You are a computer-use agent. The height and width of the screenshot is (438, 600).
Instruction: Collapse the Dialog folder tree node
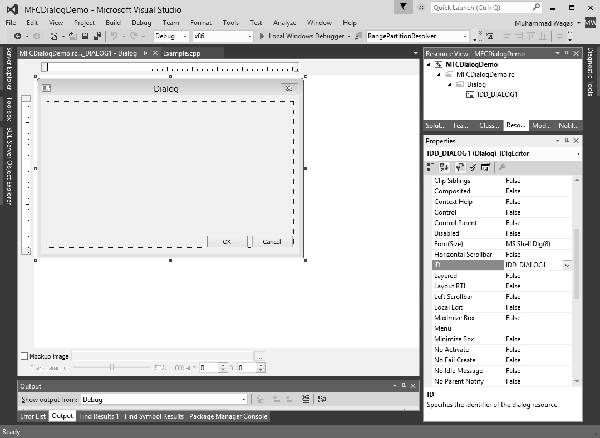tap(450, 85)
